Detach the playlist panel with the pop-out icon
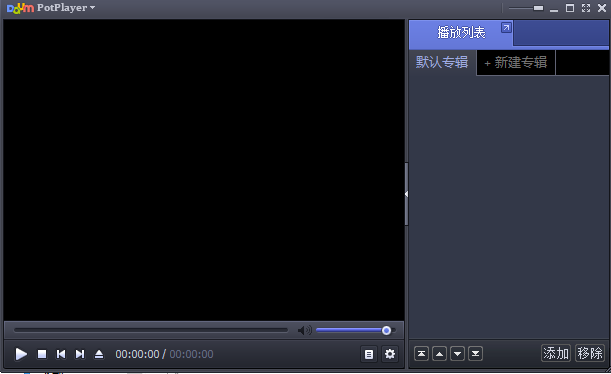The image size is (611, 374). 506,28
